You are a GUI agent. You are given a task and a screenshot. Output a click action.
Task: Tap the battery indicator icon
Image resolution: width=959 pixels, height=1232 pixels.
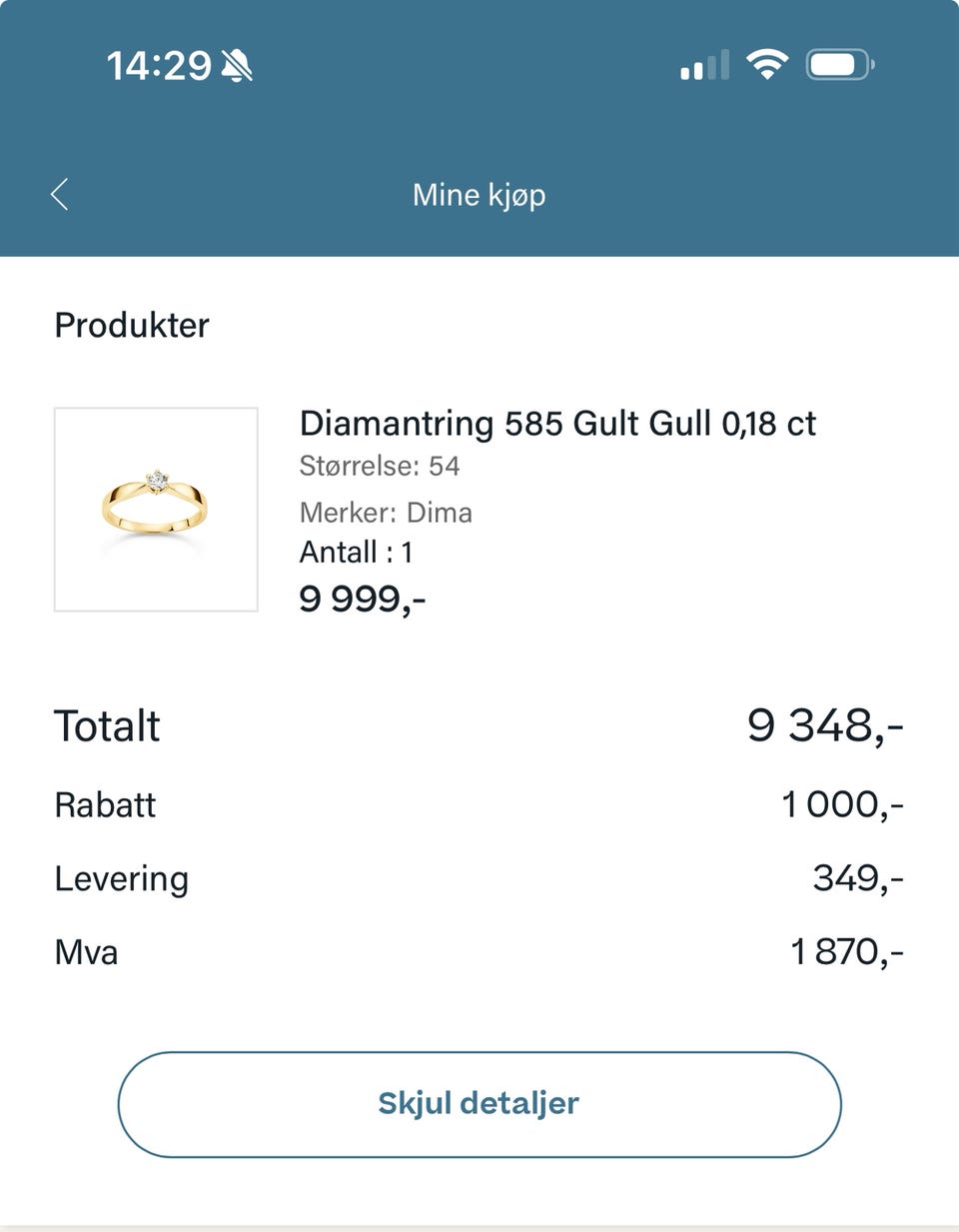point(839,66)
